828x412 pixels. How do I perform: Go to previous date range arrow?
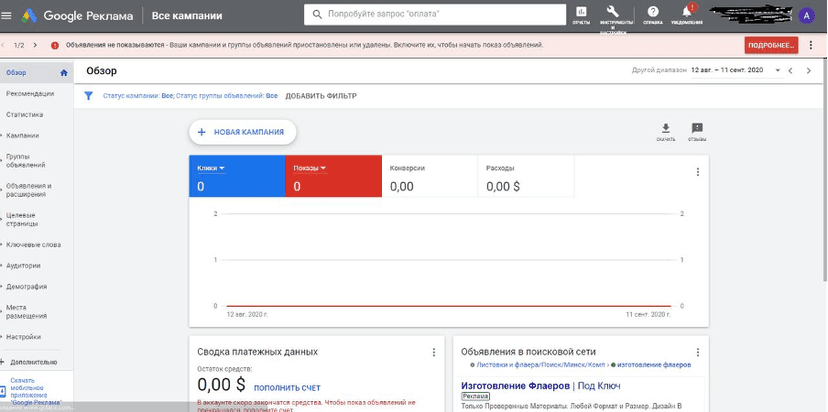[x=791, y=70]
